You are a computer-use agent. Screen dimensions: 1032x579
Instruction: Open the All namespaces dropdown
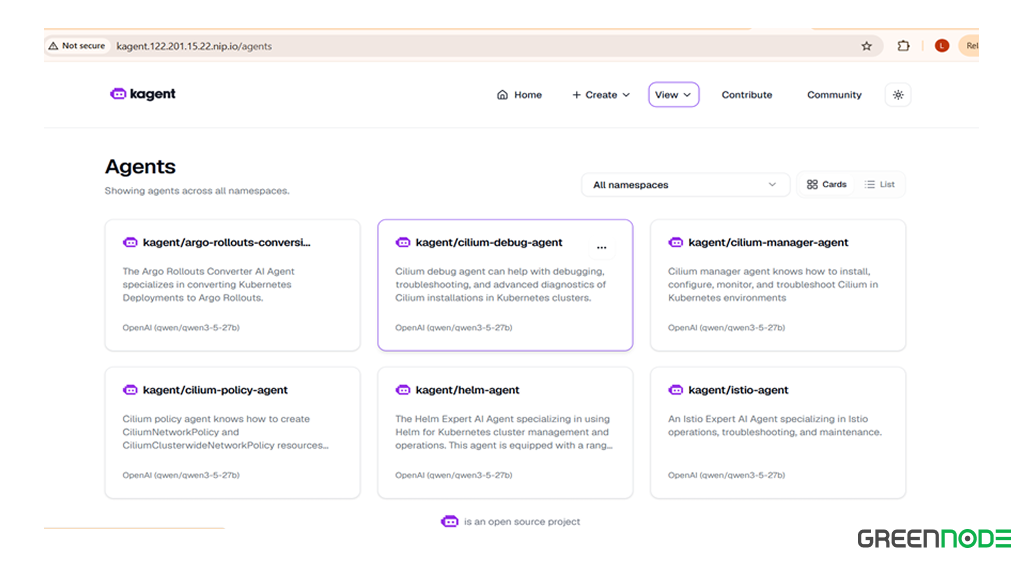point(684,185)
